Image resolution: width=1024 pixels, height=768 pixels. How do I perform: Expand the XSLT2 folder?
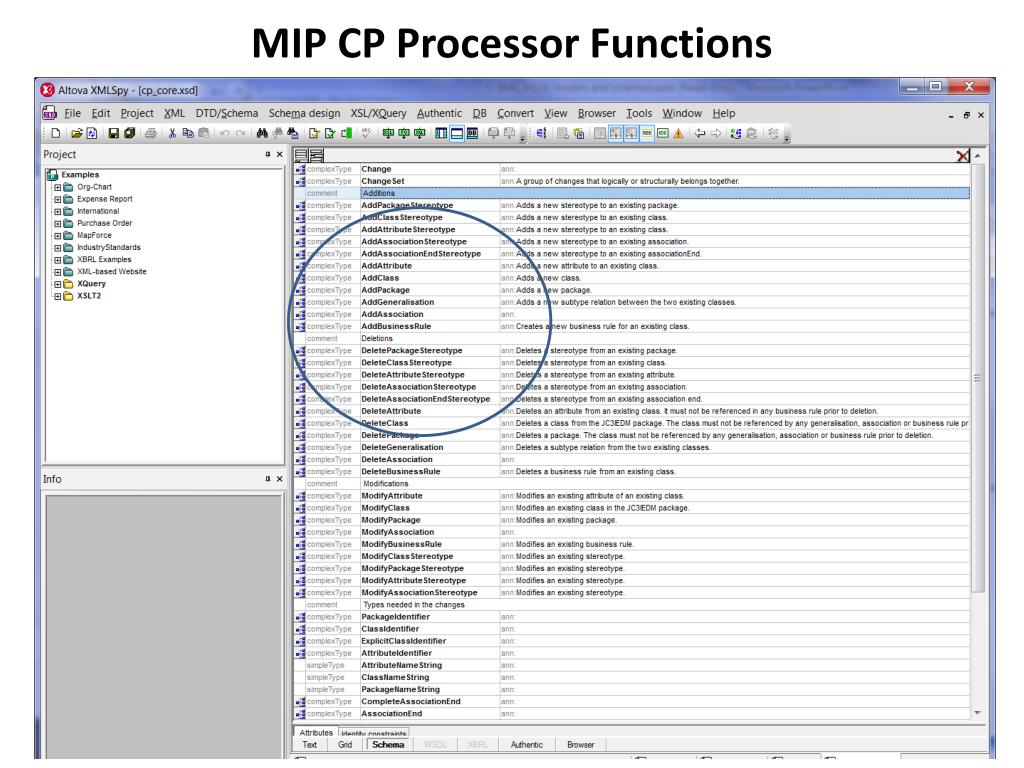pos(57,296)
